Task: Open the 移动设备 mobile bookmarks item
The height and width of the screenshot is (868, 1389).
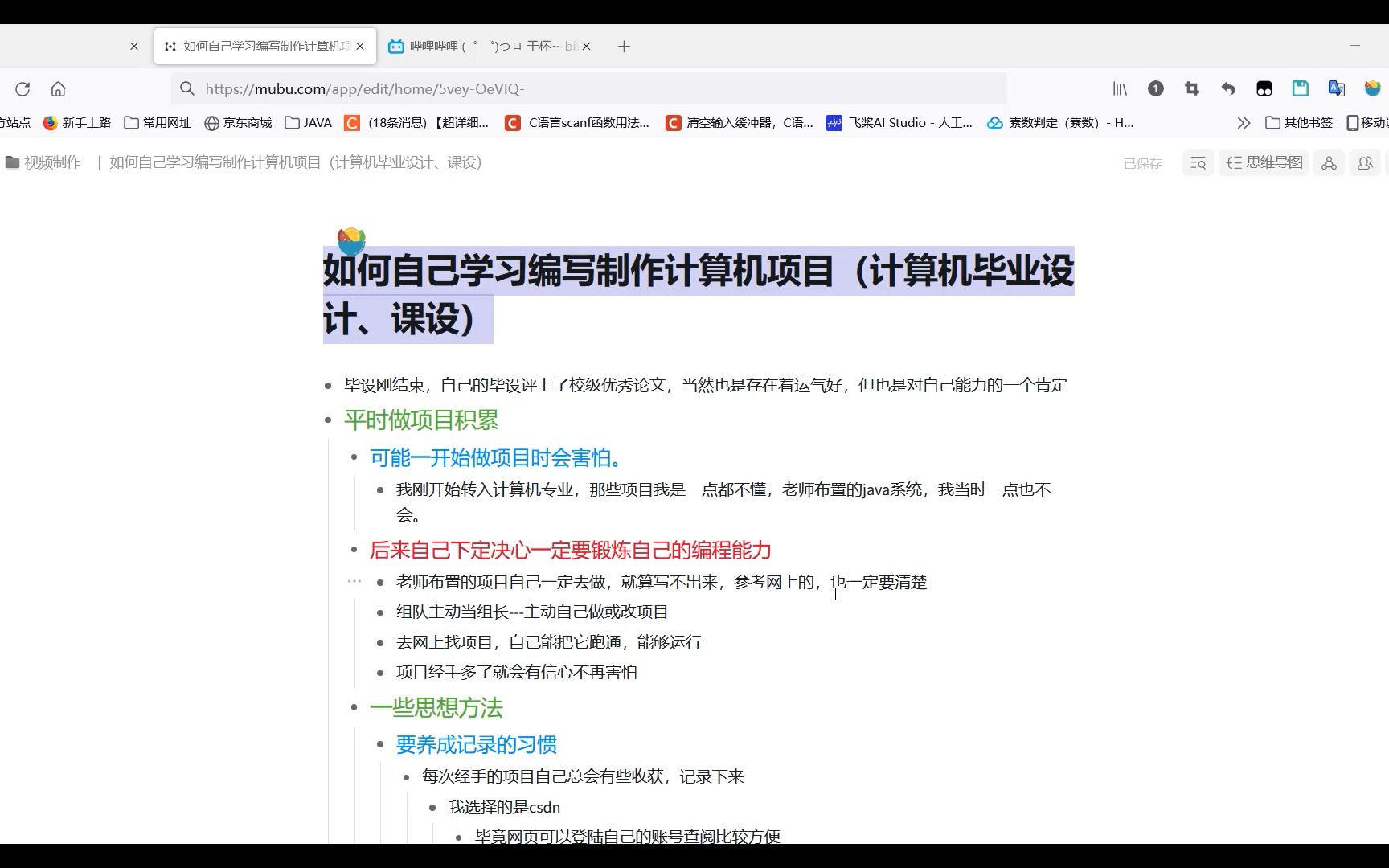Action: coord(1367,123)
